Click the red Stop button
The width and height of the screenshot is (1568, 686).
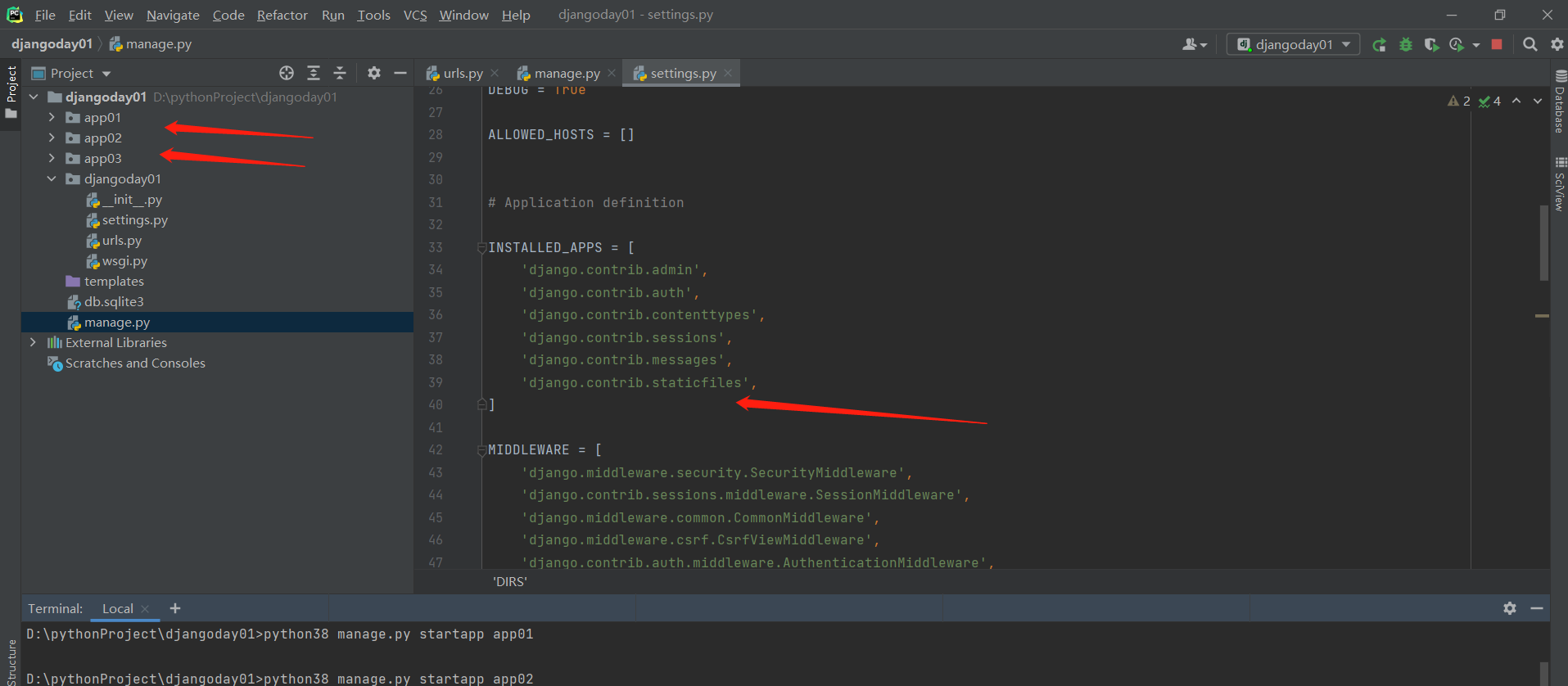(1497, 44)
